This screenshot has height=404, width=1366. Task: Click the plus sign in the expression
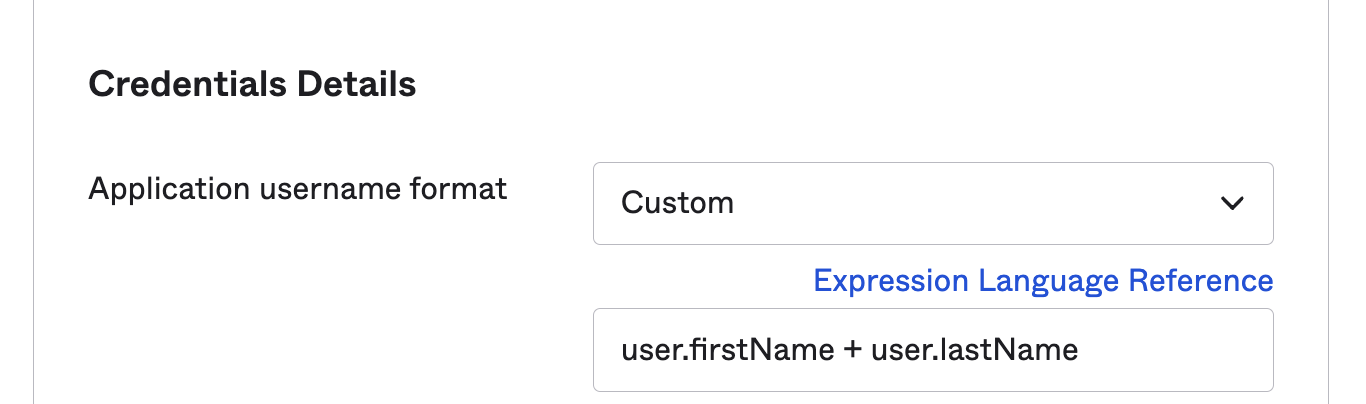tap(853, 350)
